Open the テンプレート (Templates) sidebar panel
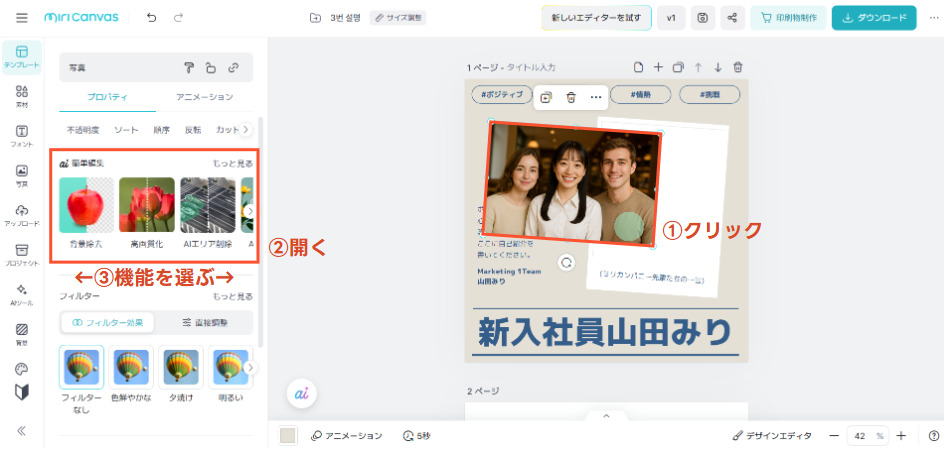Viewport: 944px width, 453px height. click(22, 57)
